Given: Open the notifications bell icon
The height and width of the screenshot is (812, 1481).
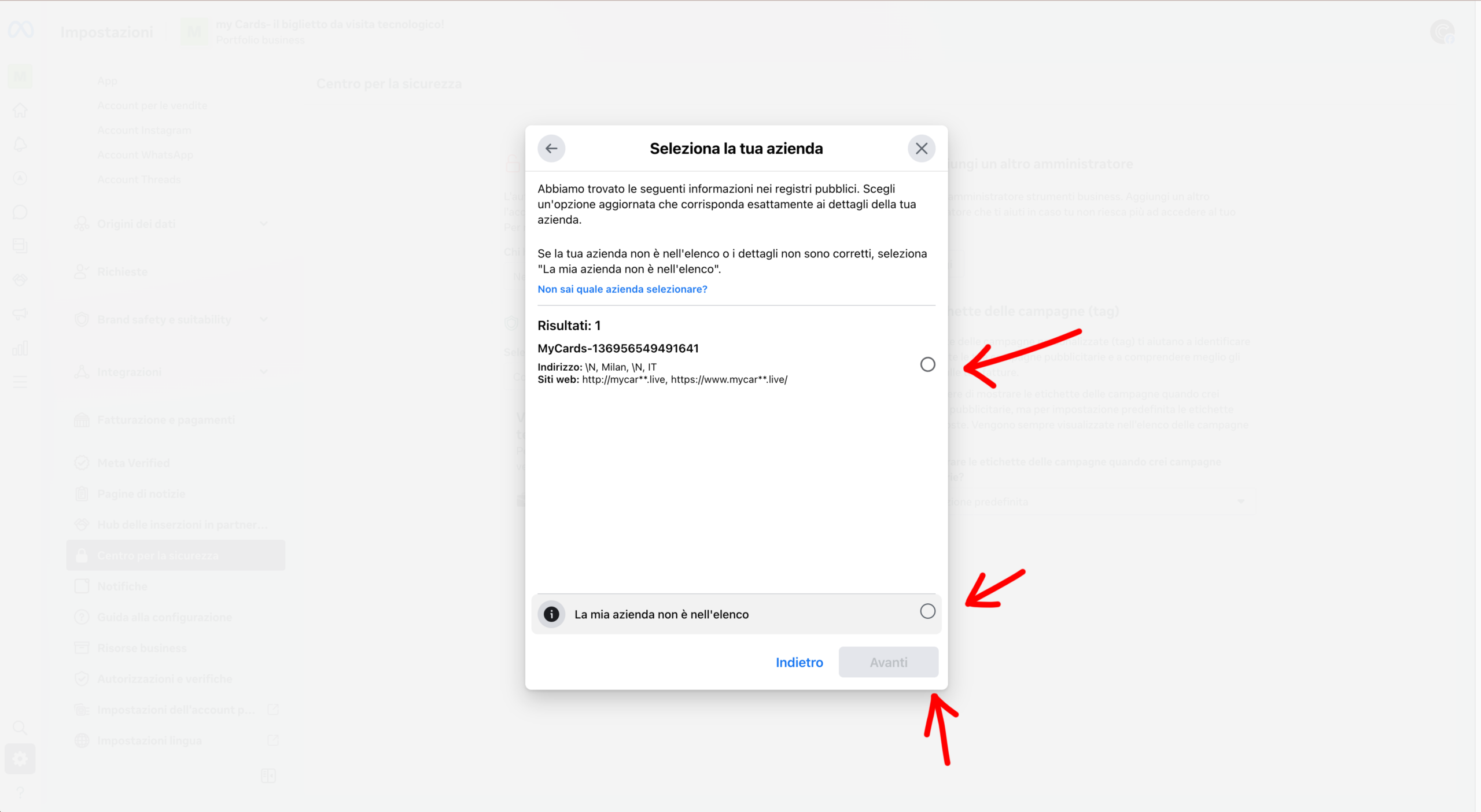Looking at the screenshot, I should pos(20,145).
